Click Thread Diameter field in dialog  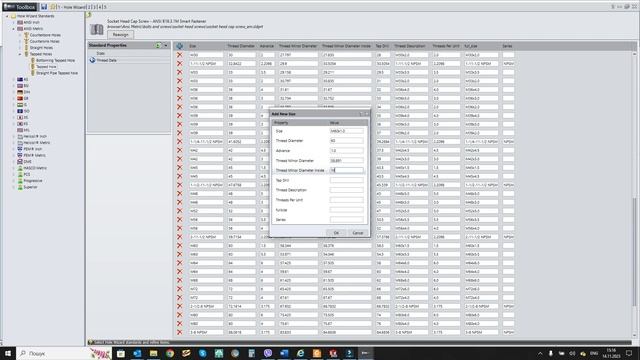pyautogui.click(x=346, y=141)
